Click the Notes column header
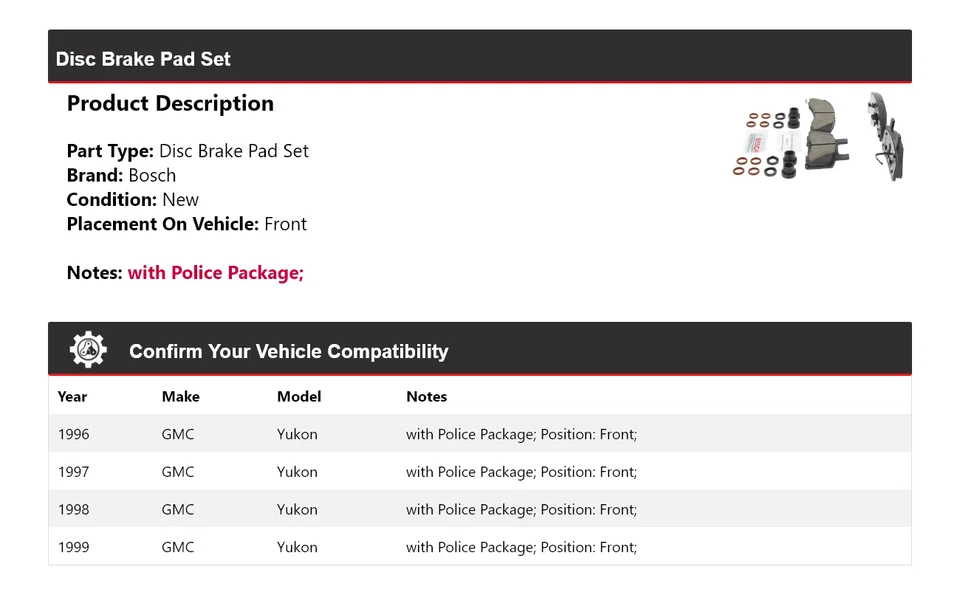 click(426, 396)
